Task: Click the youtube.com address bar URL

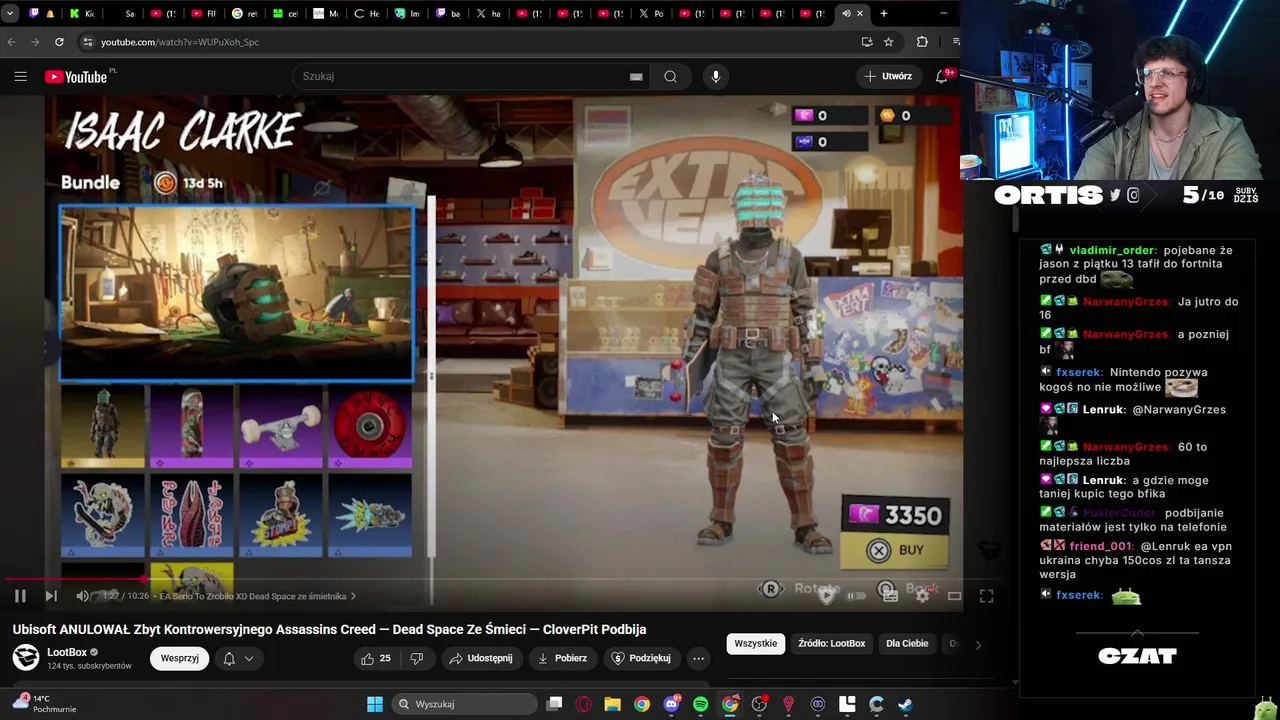Action: [x=180, y=42]
